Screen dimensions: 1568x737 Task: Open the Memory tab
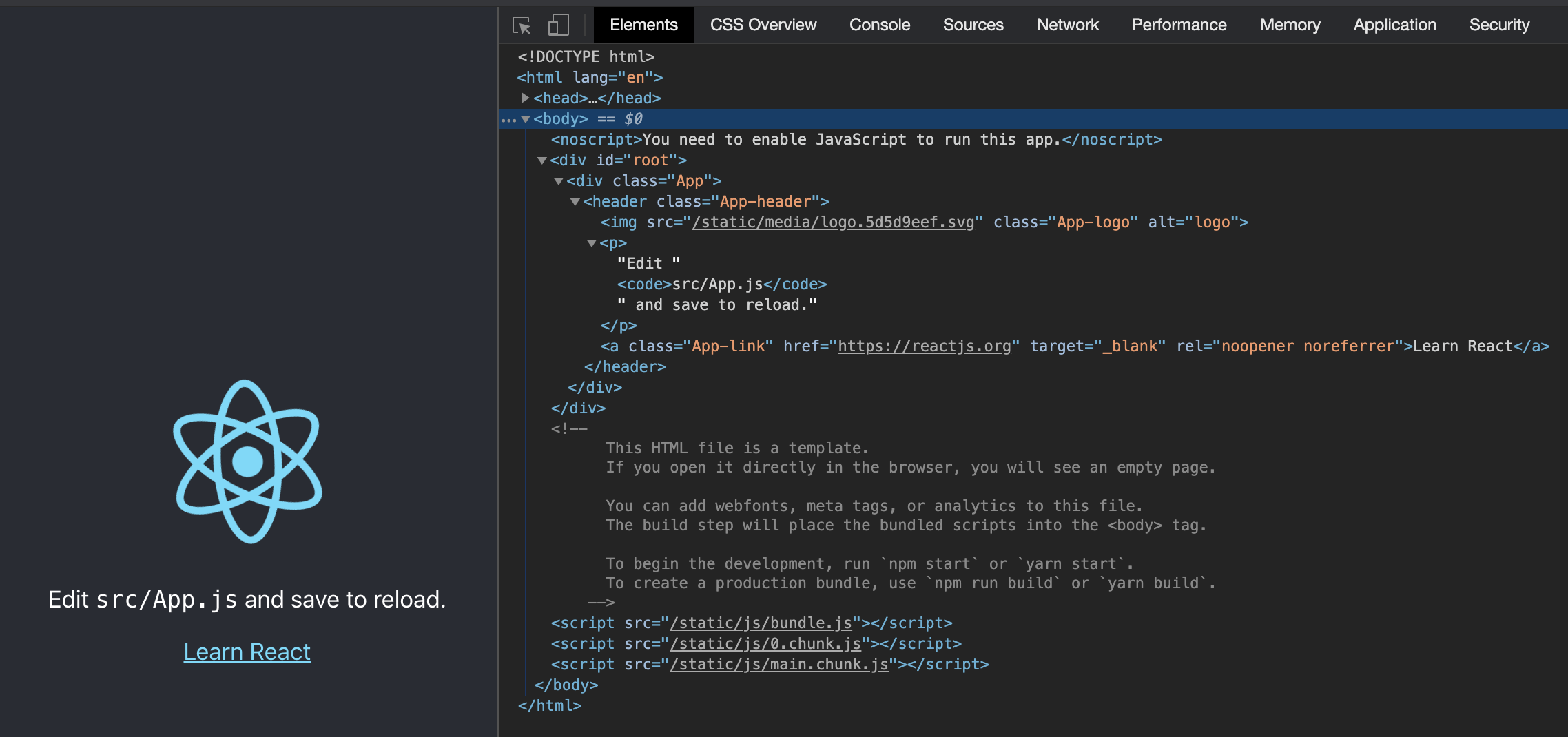point(1290,25)
